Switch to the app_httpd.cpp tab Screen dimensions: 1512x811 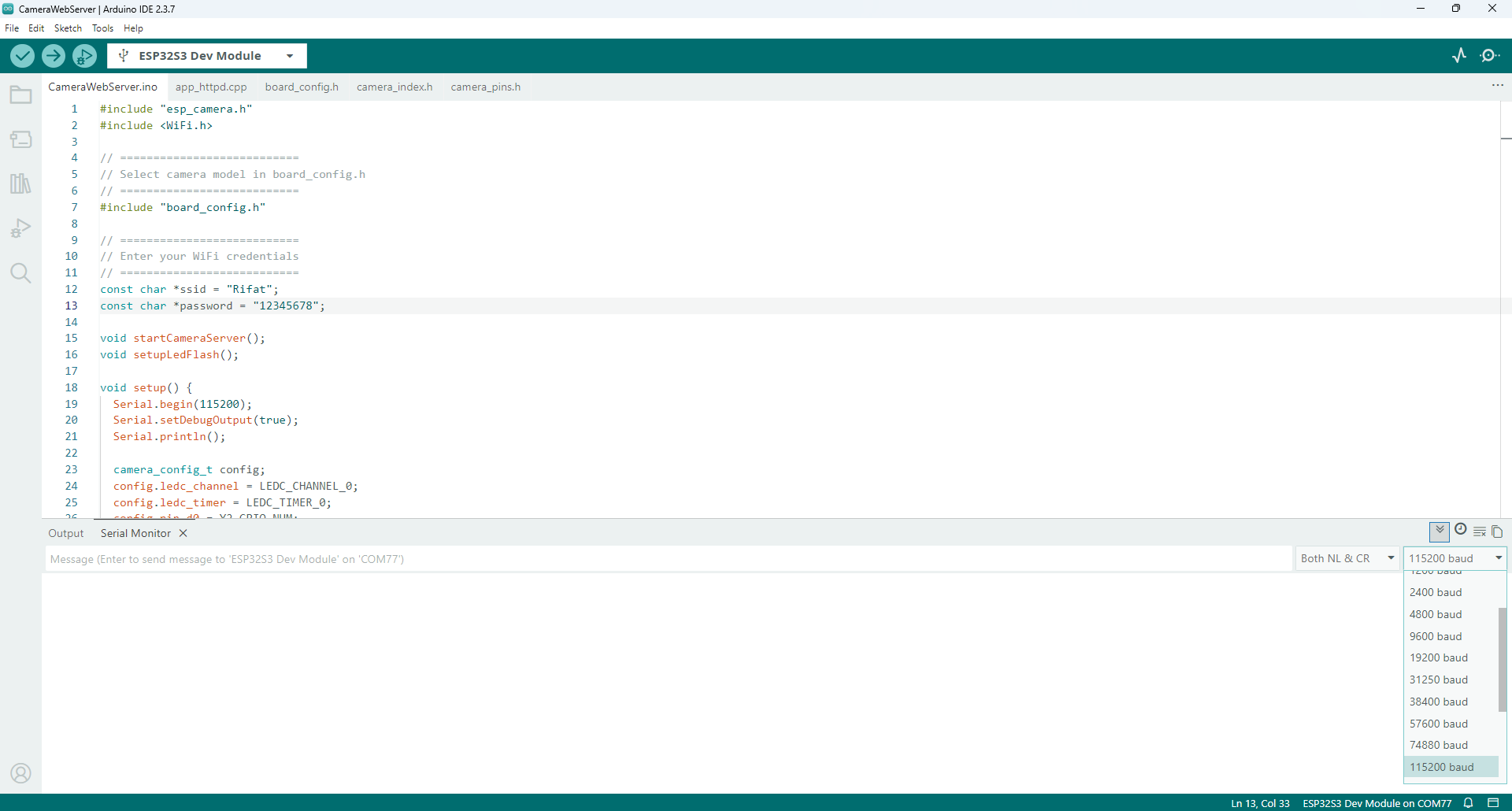point(211,87)
